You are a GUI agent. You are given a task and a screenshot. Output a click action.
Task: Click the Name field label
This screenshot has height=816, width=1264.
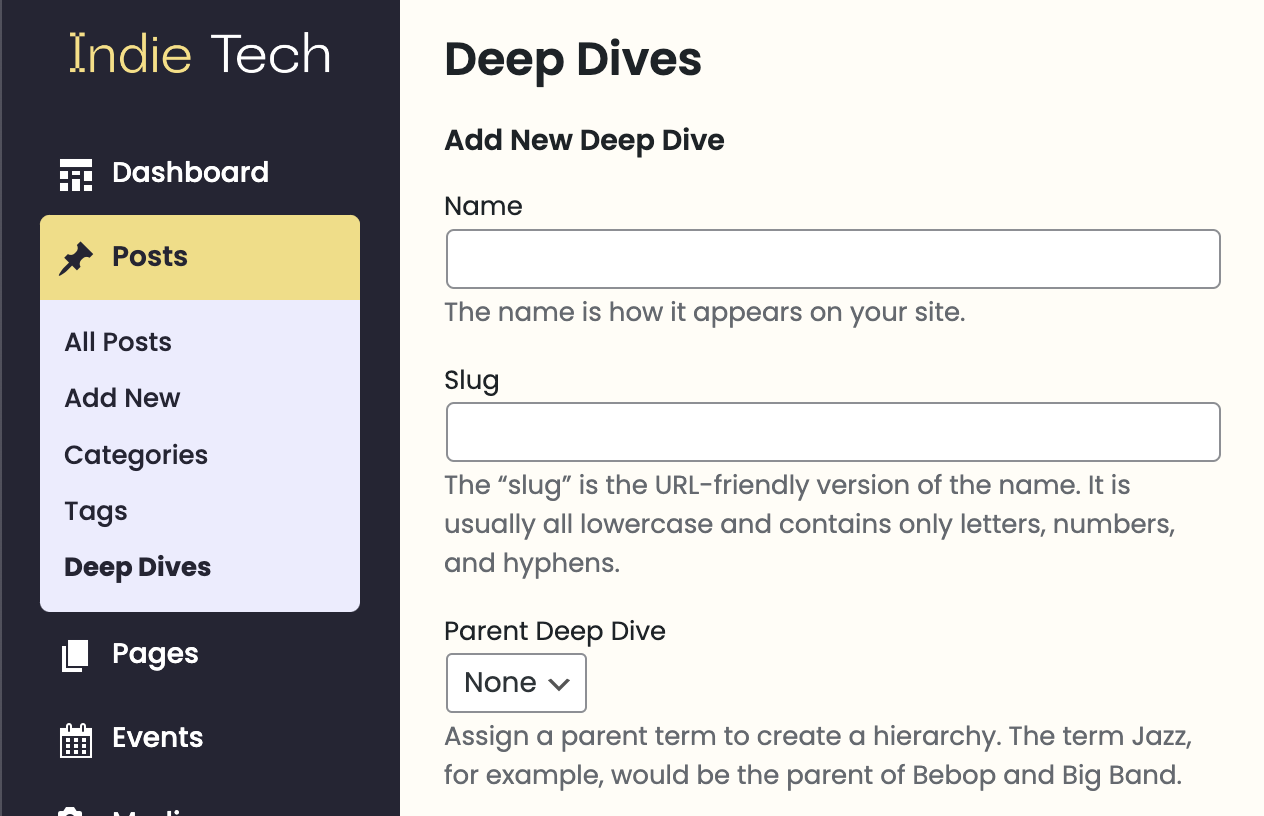coord(483,206)
